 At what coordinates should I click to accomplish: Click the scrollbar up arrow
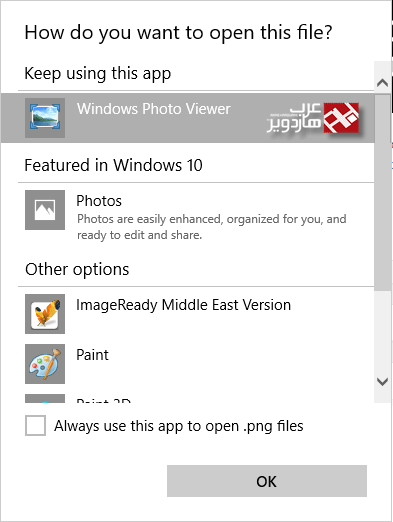coord(382,82)
